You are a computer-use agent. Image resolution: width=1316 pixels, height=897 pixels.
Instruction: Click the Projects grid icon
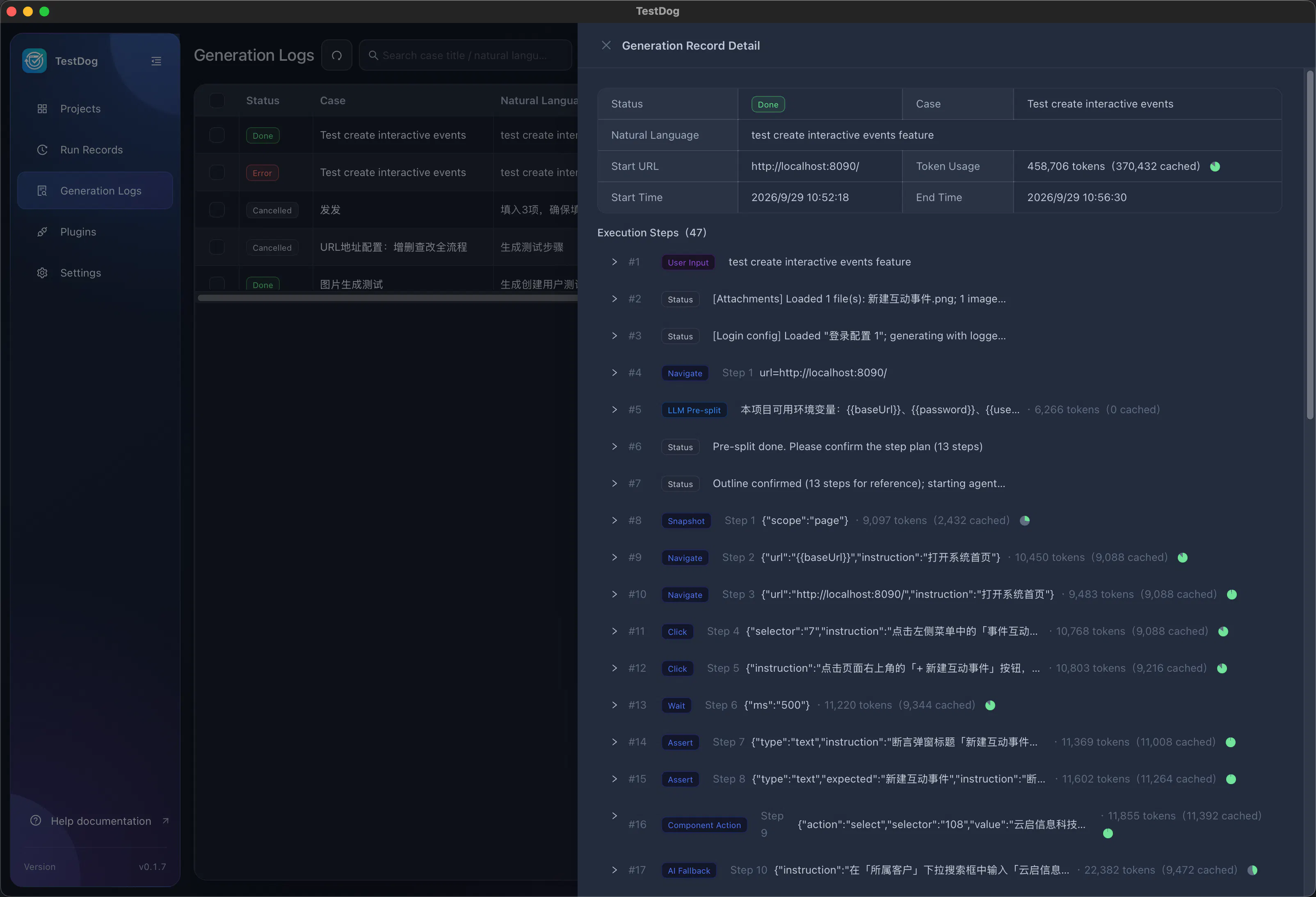click(x=42, y=109)
